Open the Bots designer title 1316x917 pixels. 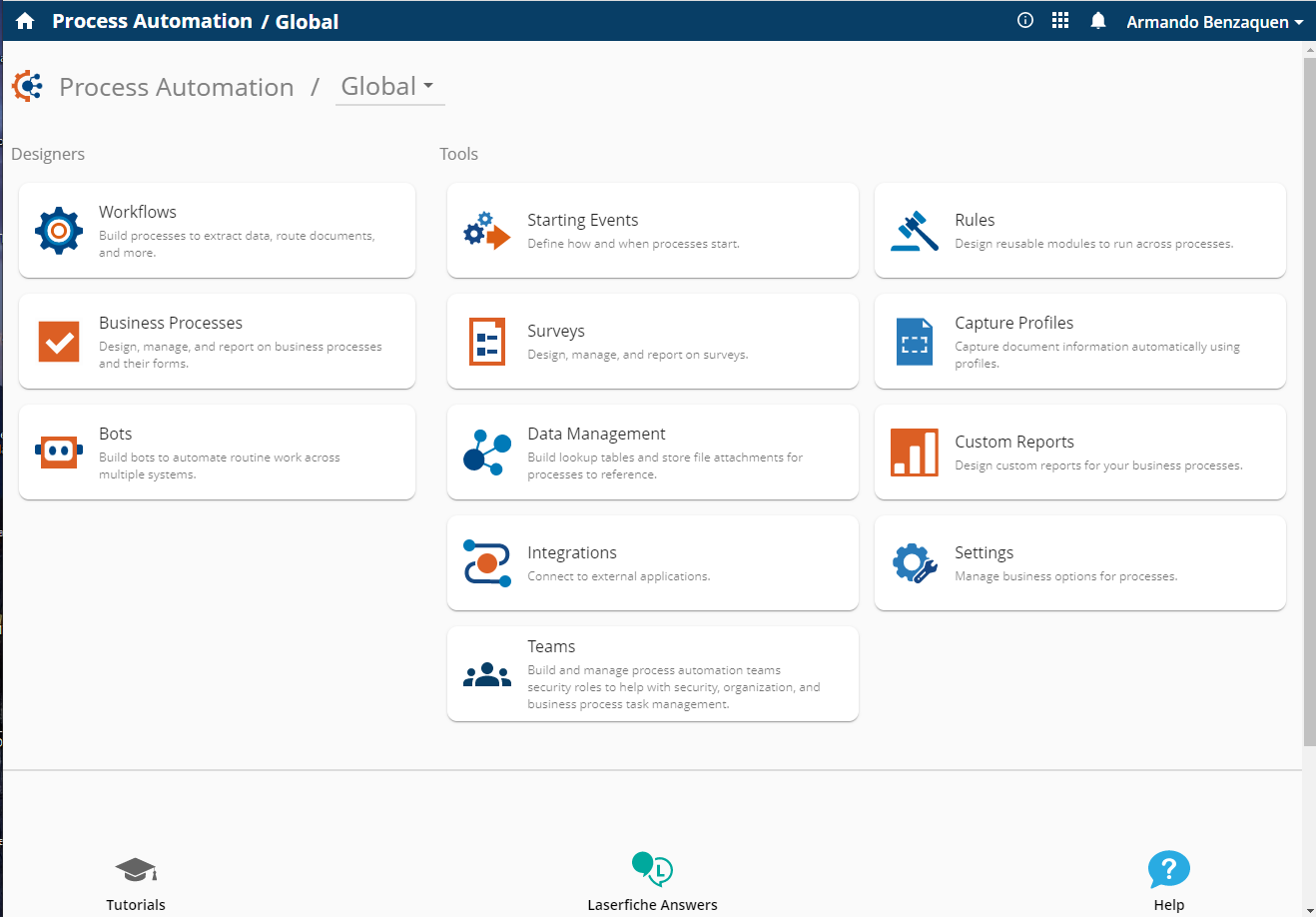pyautogui.click(x=116, y=434)
